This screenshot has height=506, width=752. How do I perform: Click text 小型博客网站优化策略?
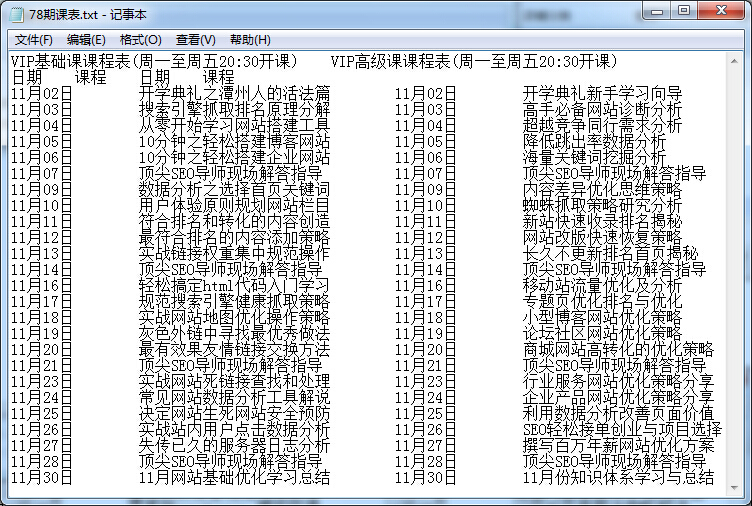(602, 318)
